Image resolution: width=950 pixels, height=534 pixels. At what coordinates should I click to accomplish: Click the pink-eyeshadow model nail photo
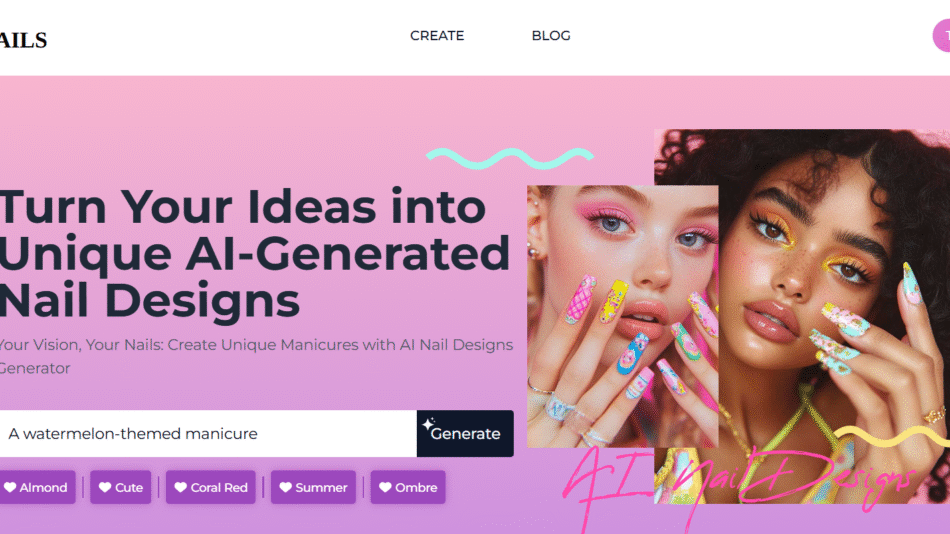(x=622, y=316)
